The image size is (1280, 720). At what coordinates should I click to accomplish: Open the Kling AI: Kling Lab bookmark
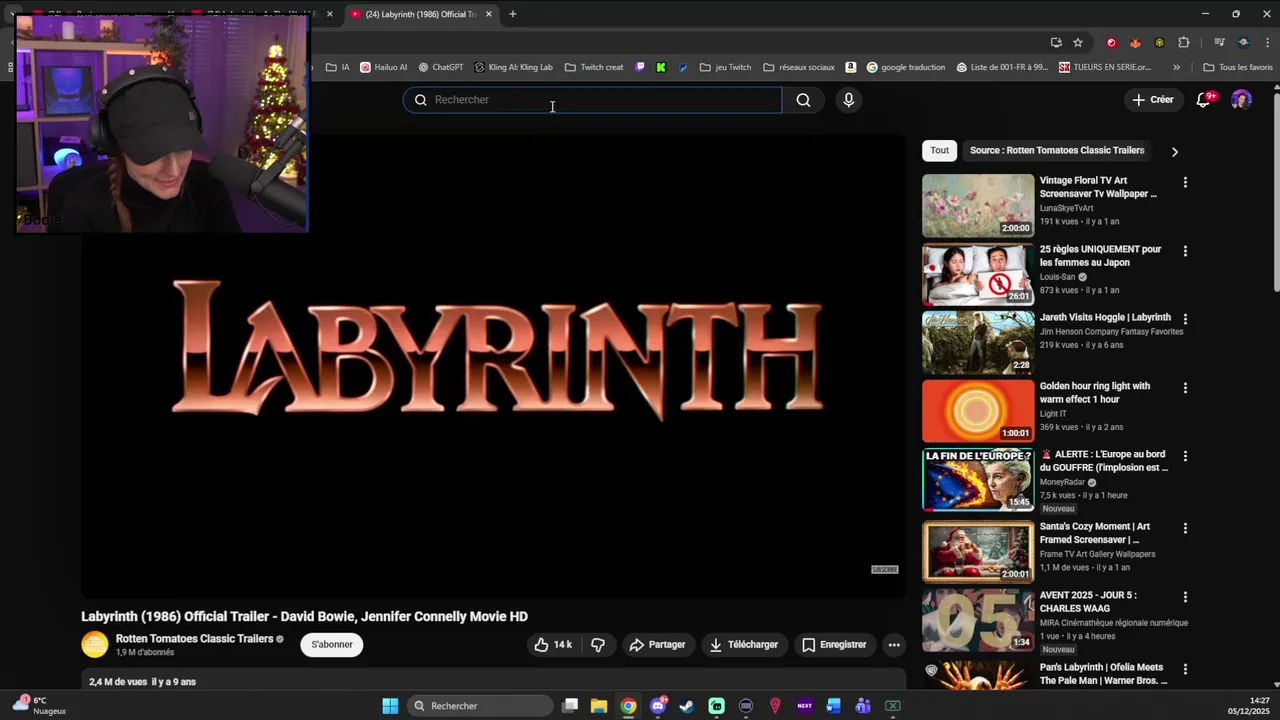[513, 67]
